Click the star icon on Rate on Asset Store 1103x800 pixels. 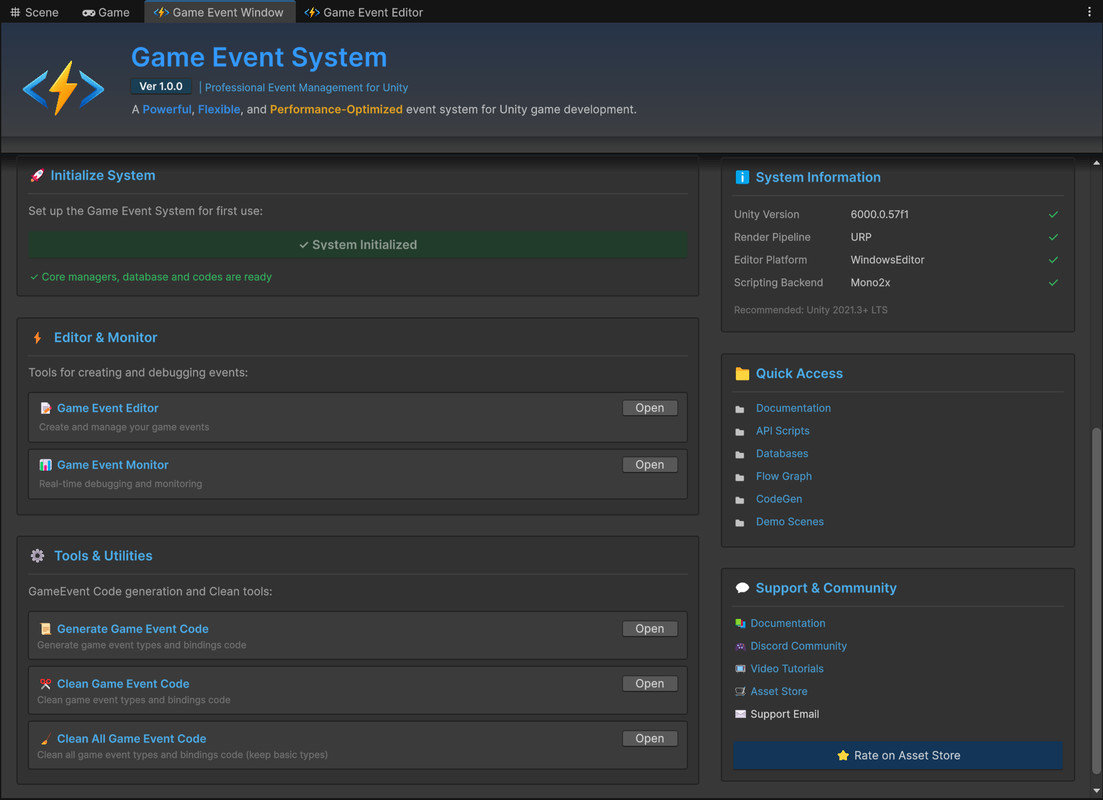click(x=843, y=755)
